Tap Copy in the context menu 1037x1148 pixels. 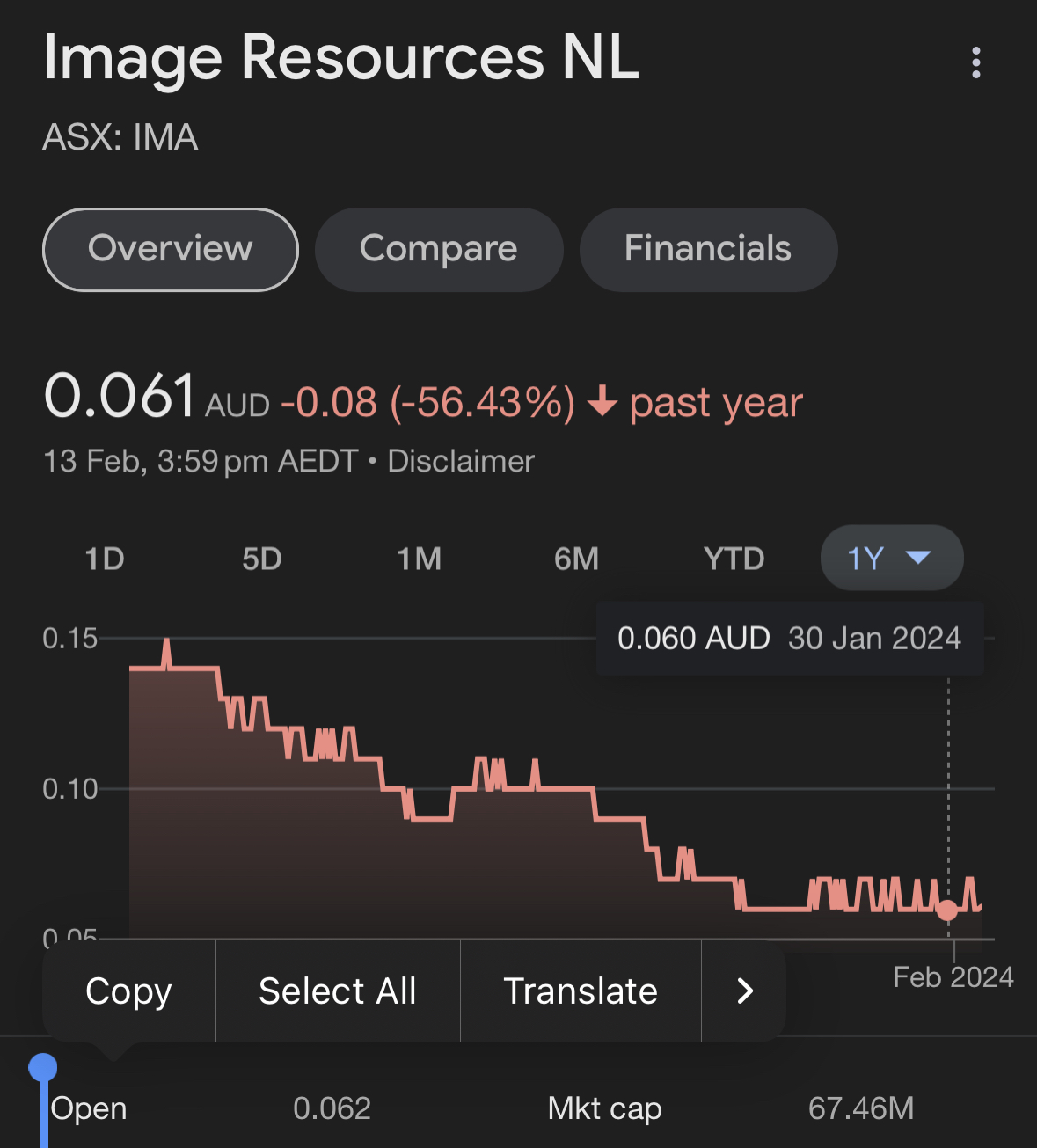[x=128, y=991]
